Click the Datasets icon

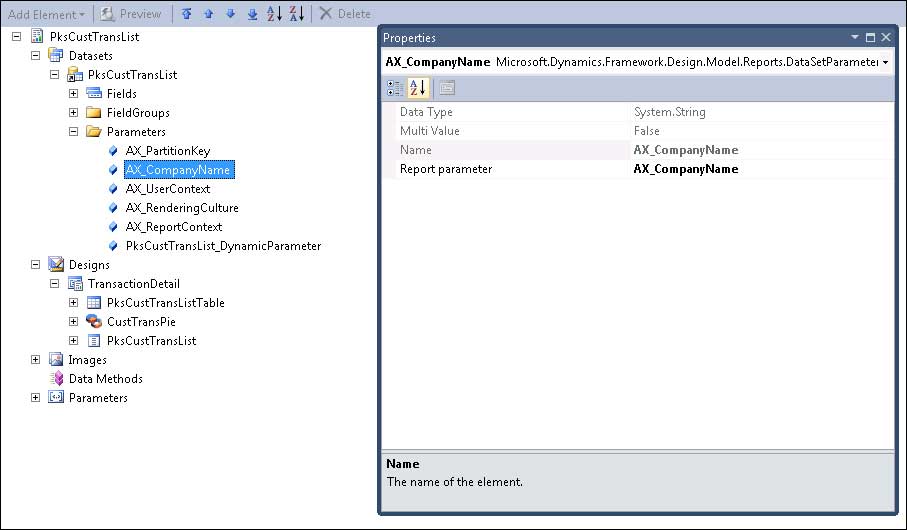tap(56, 56)
